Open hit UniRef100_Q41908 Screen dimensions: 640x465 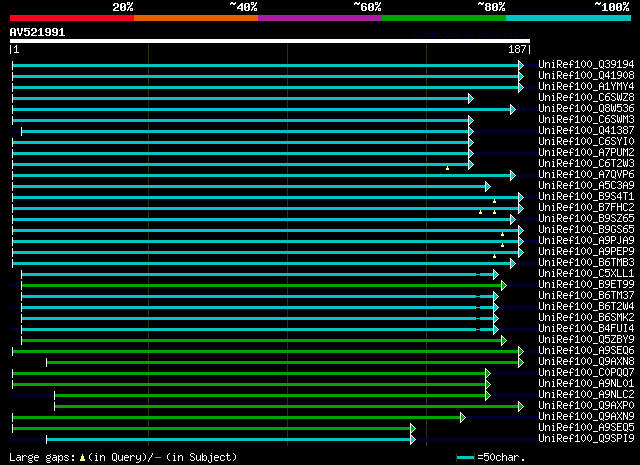(x=586, y=76)
